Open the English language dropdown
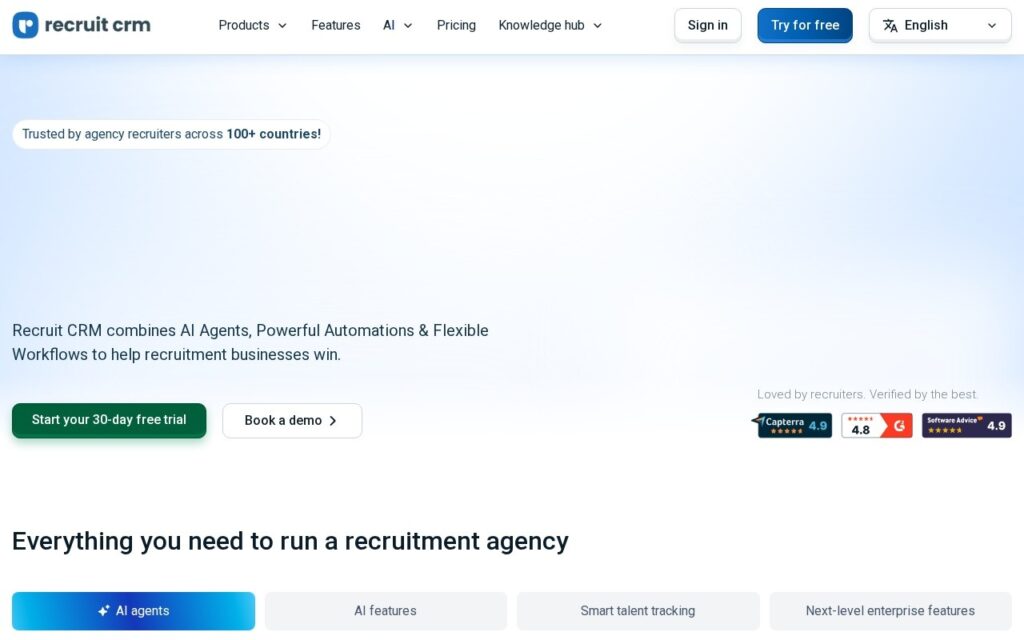 [940, 25]
